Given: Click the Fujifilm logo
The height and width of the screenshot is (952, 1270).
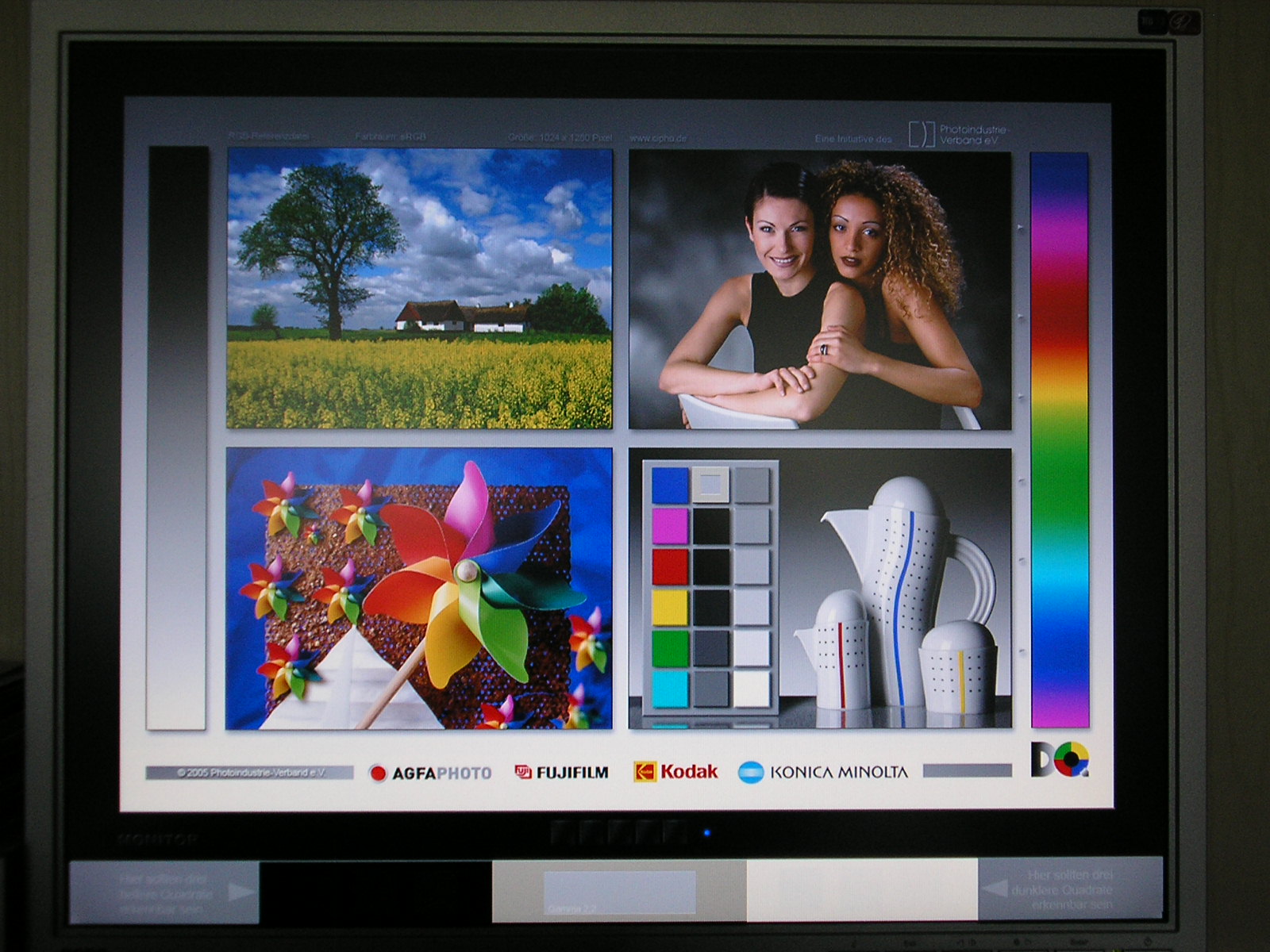Looking at the screenshot, I should [x=562, y=772].
